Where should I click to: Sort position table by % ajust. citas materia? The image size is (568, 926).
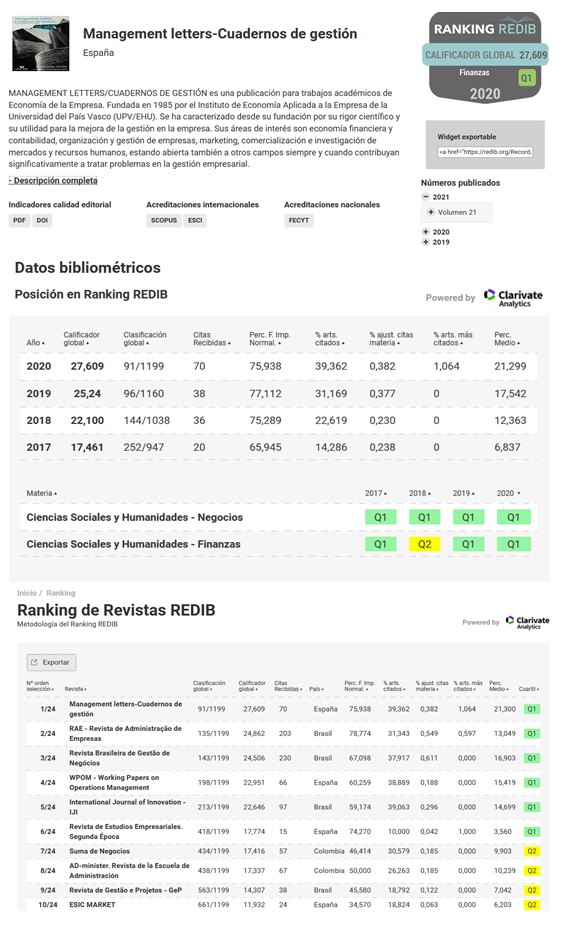(391, 338)
